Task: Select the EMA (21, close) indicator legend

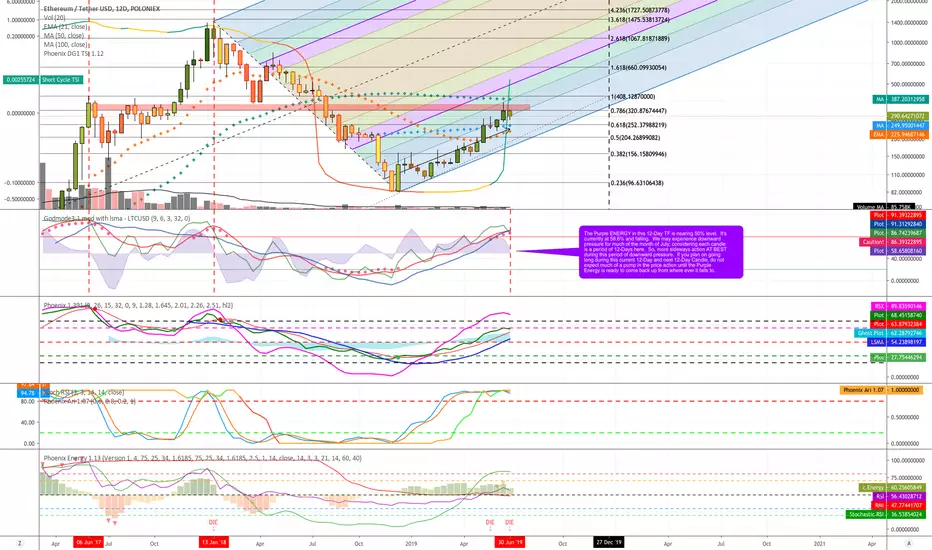Action: tap(65, 27)
